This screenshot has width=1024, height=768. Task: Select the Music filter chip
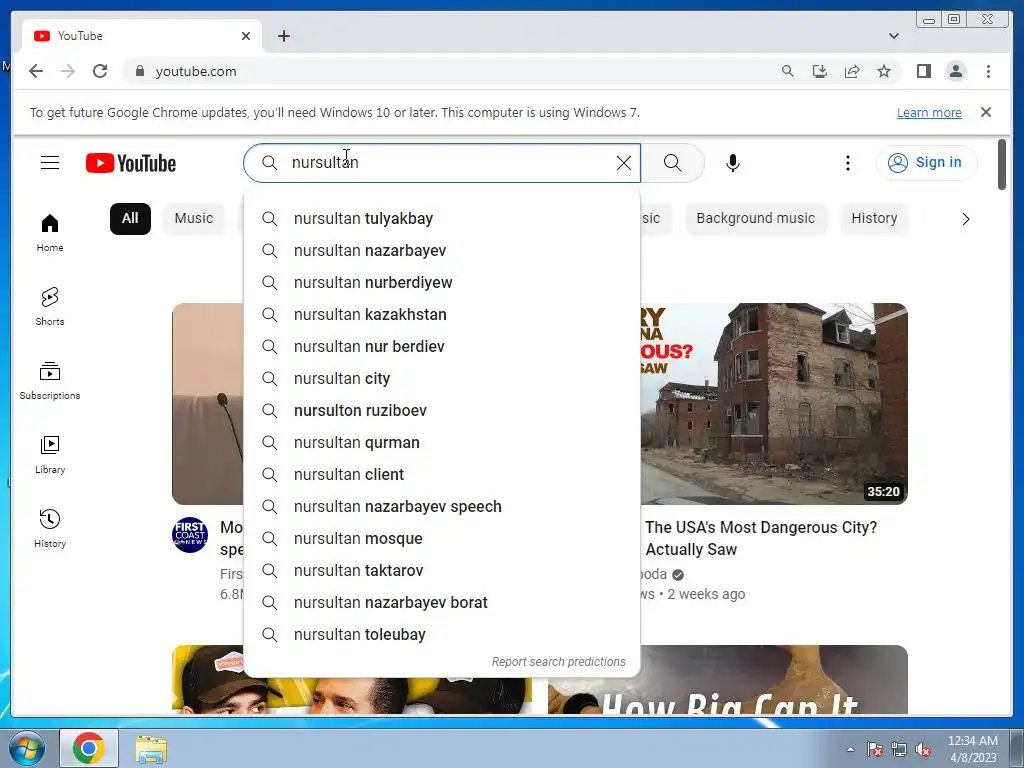[194, 219]
